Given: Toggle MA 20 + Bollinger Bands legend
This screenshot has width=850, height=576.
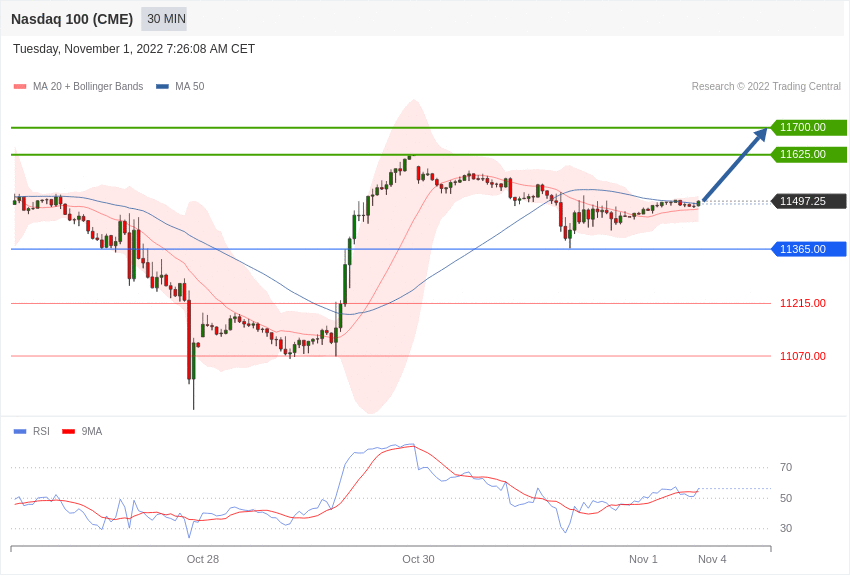Looking at the screenshot, I should tap(79, 86).
